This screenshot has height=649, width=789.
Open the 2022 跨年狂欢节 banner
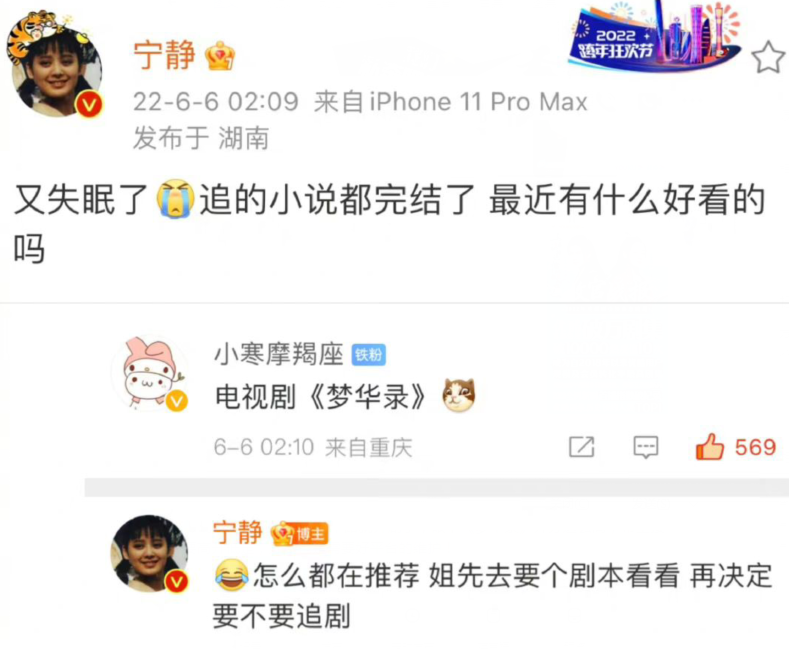click(x=655, y=36)
